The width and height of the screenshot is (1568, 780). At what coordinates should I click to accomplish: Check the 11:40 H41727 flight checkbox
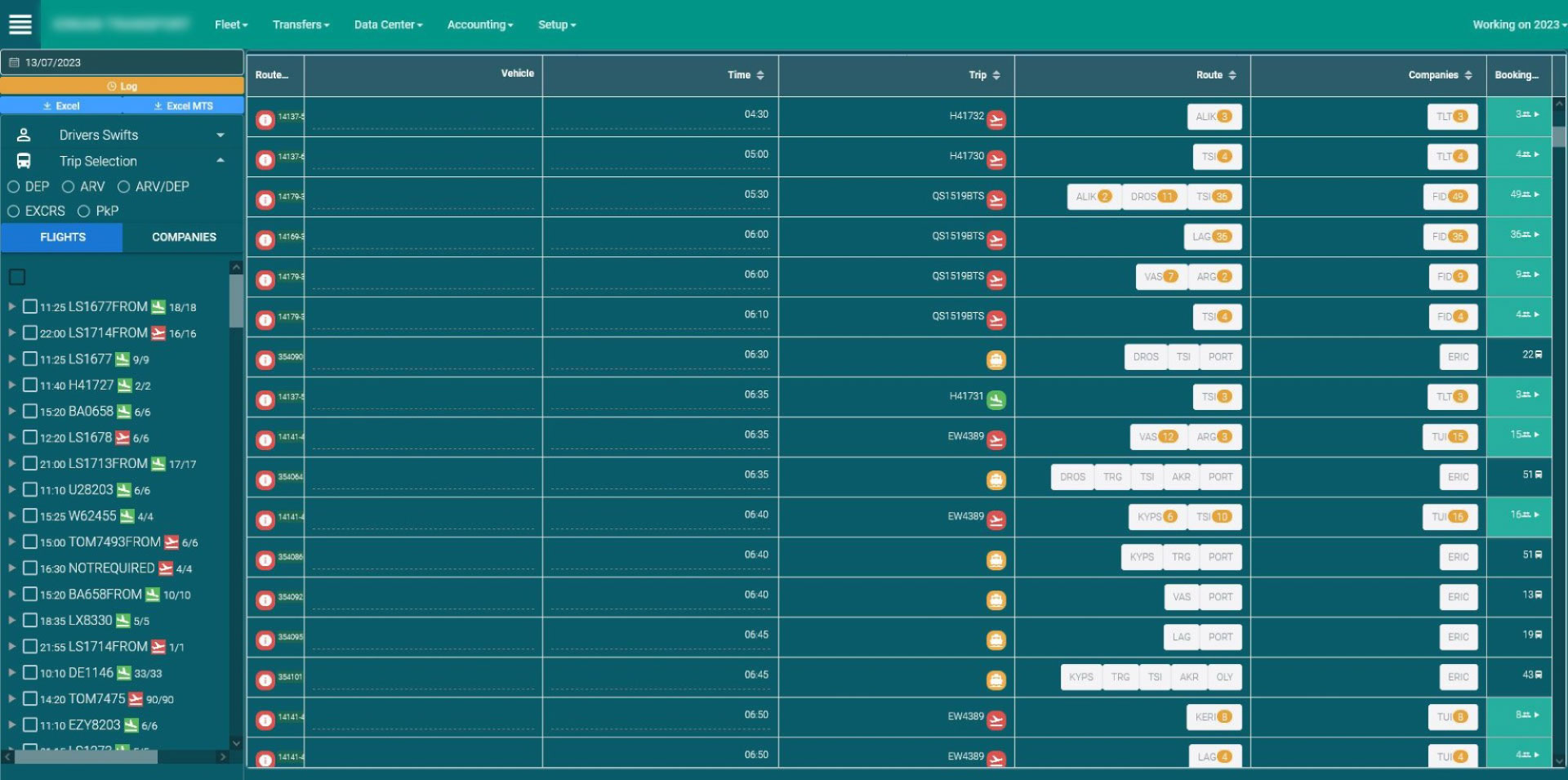click(30, 385)
